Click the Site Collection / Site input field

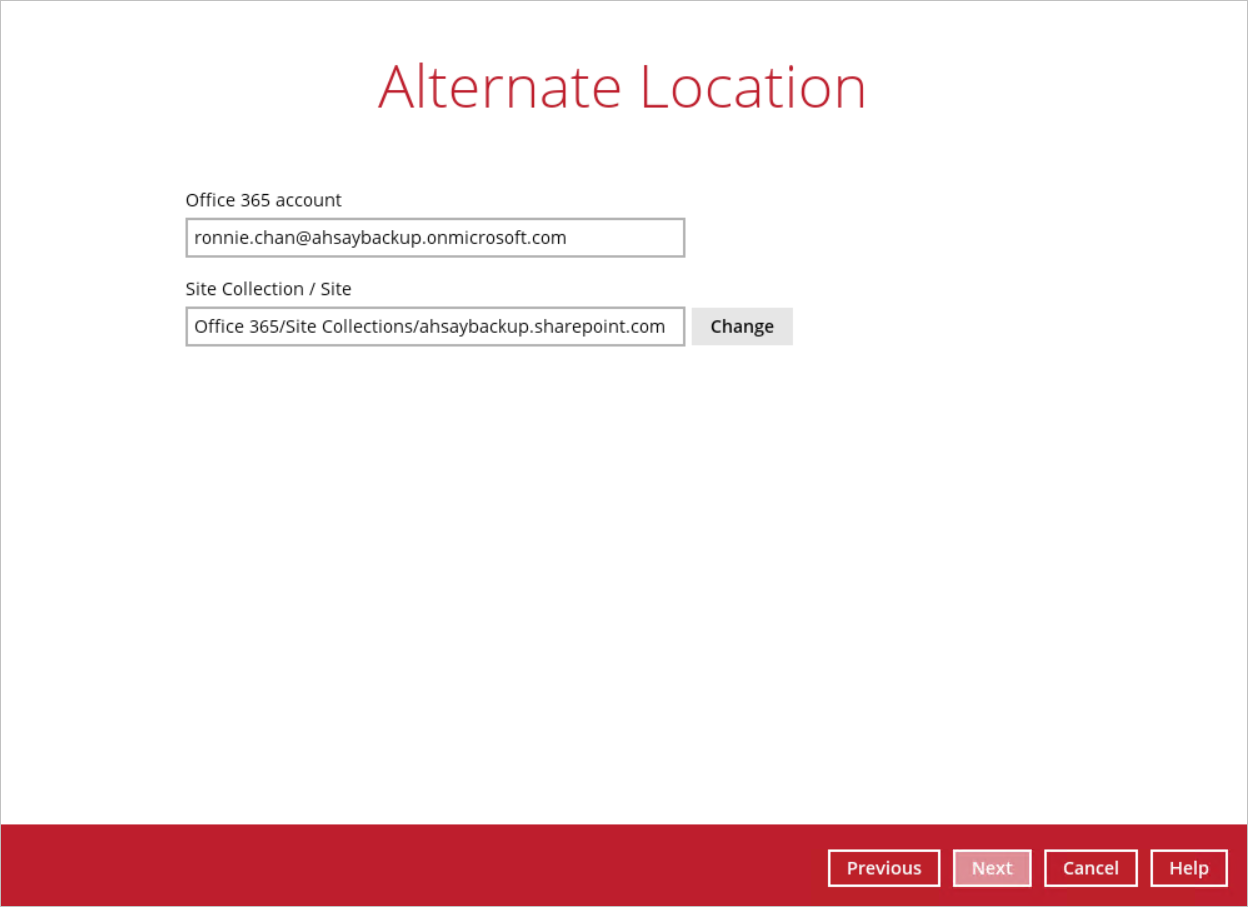point(435,327)
